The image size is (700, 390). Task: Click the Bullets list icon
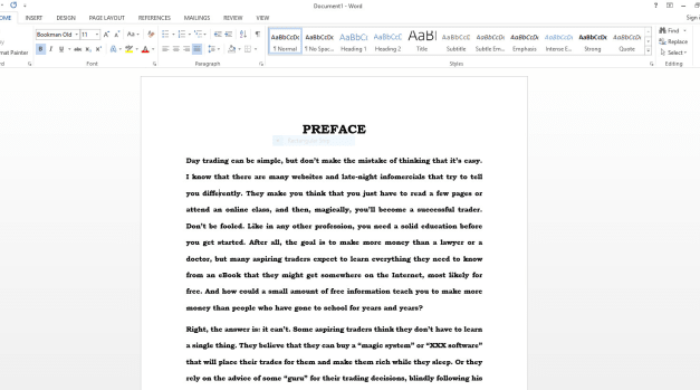[165, 34]
